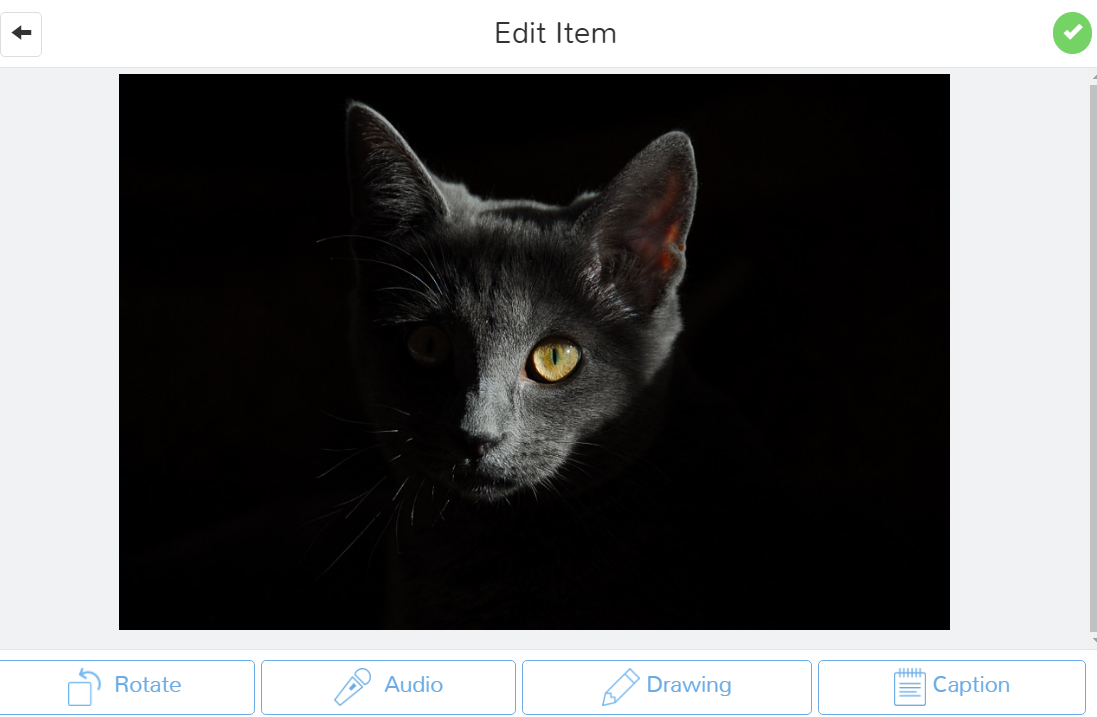
Task: Click the cat's nose in the image
Action: 481,441
